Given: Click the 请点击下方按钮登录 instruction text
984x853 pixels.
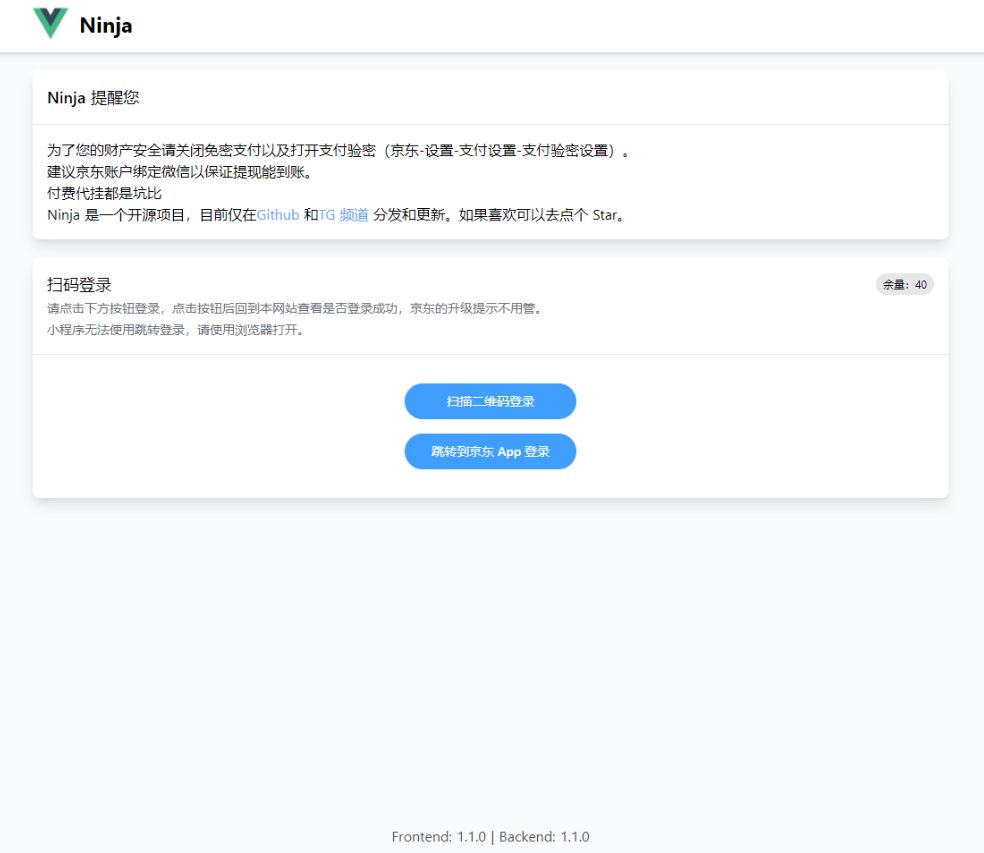Looking at the screenshot, I should (x=294, y=309).
